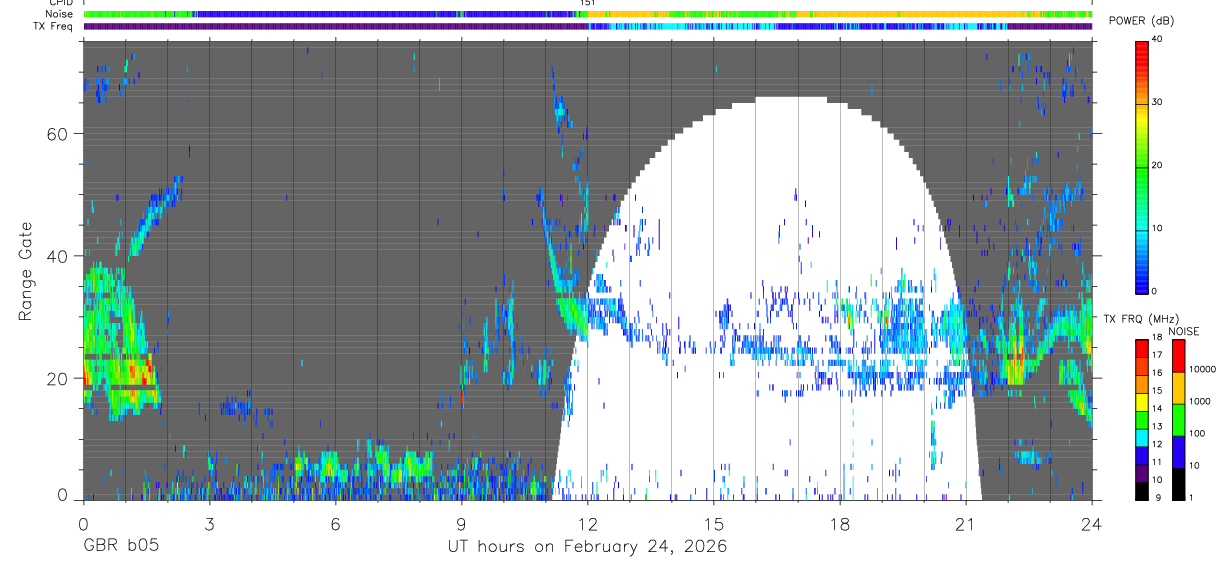Image resolution: width=1228 pixels, height=567 pixels.
Task: Click the "14" TX frequency legend label
Action: 1156,410
